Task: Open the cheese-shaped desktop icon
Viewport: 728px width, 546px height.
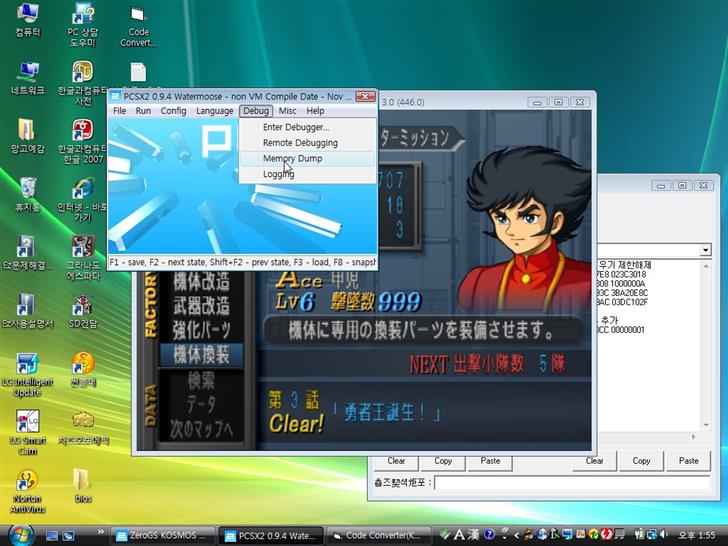Action: point(83,428)
